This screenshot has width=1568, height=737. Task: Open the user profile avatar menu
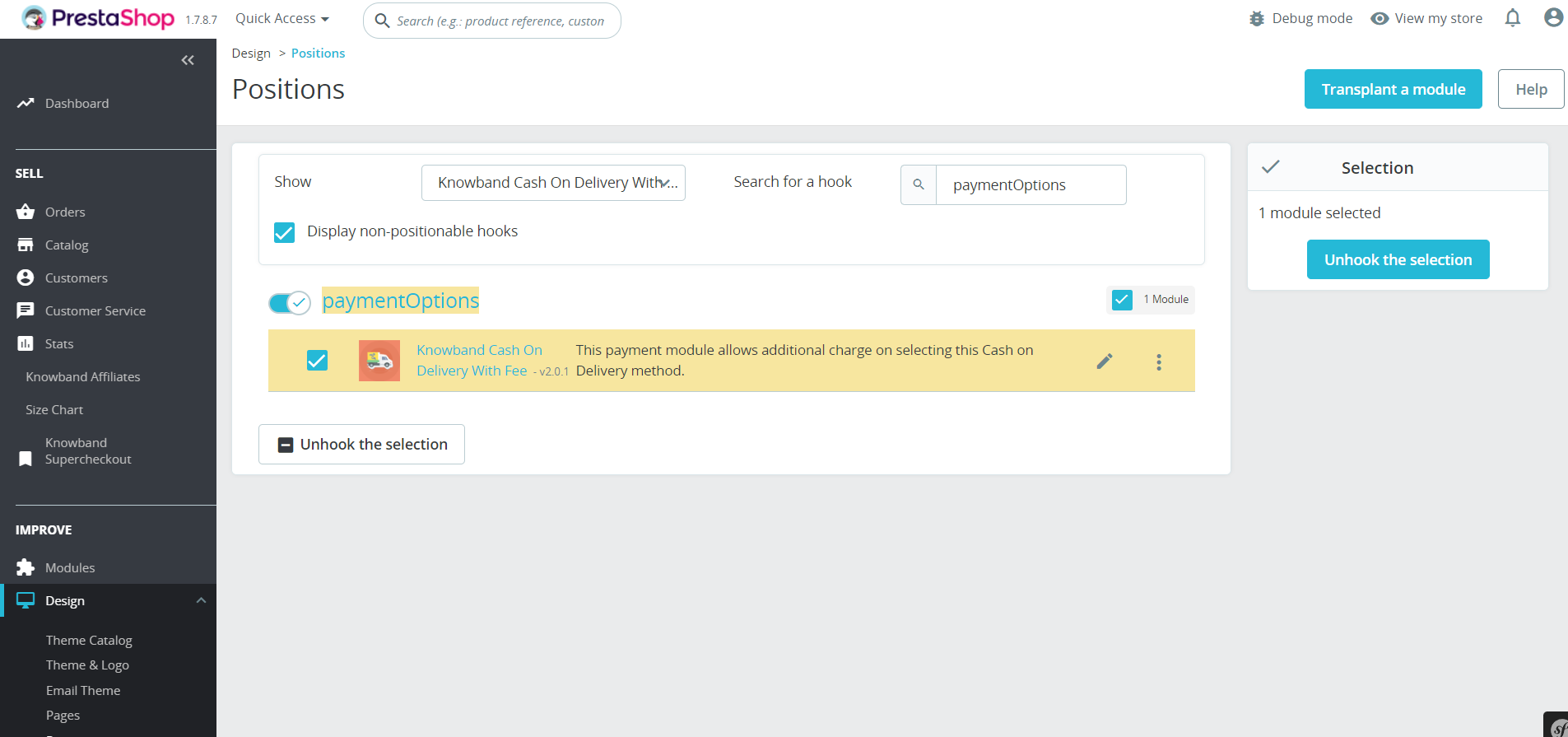click(x=1553, y=17)
